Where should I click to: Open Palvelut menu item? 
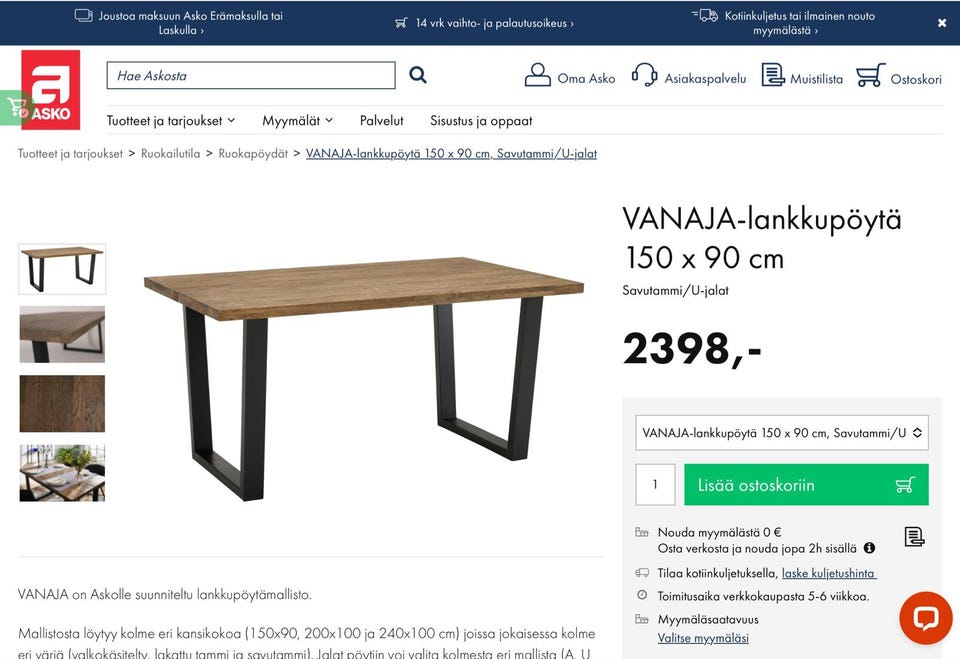pos(381,121)
